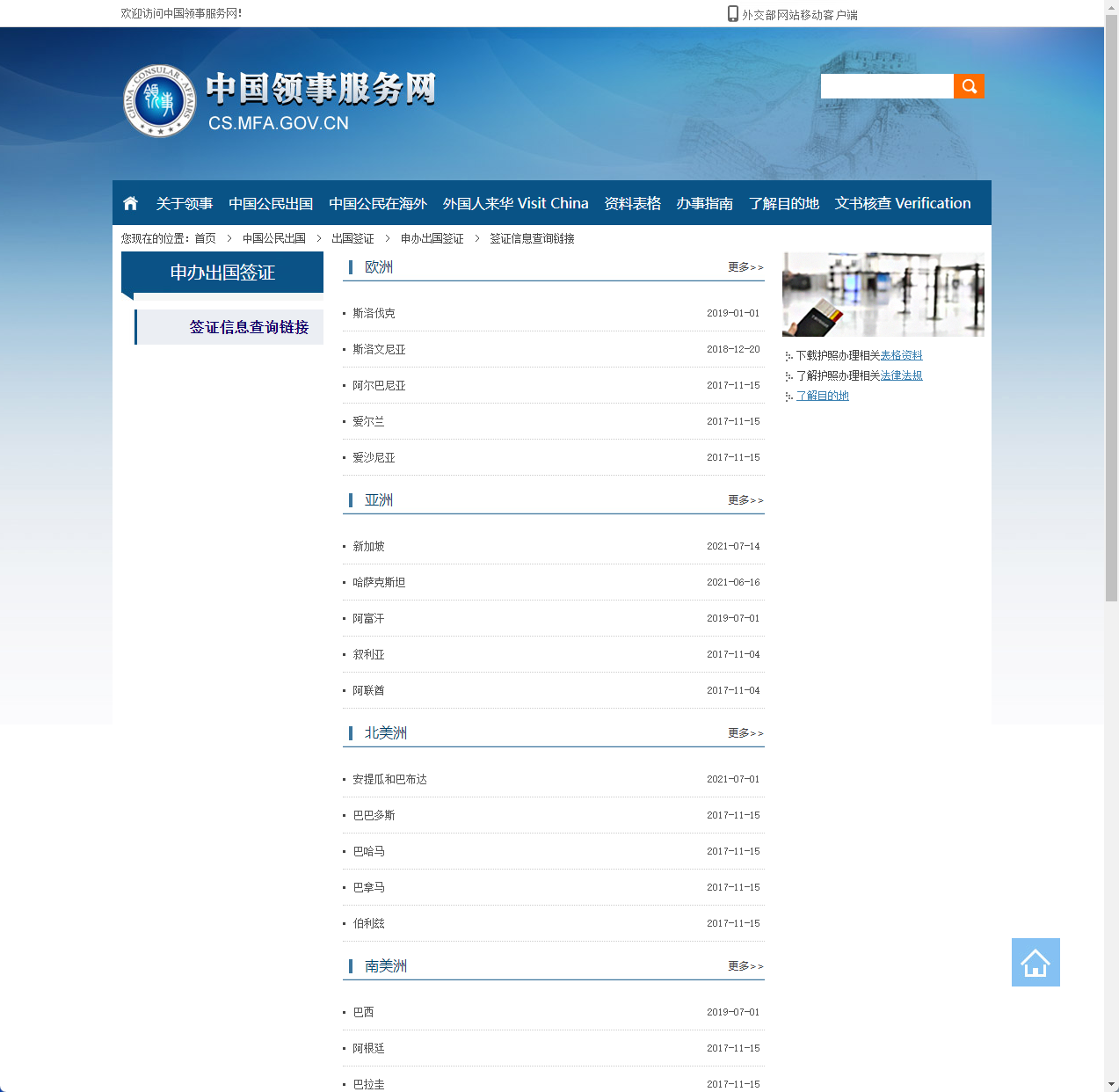Image resolution: width=1119 pixels, height=1092 pixels.
Task: Click the China Consular Affairs circular emblem logo
Action: (x=159, y=101)
